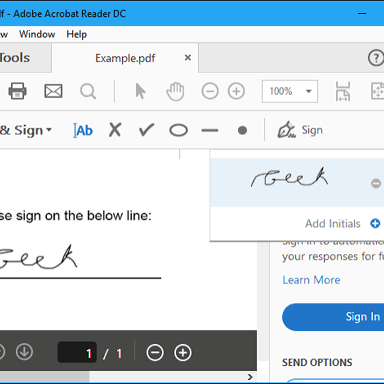The height and width of the screenshot is (384, 384).
Task: Select the crossmark X tool
Action: [x=115, y=130]
